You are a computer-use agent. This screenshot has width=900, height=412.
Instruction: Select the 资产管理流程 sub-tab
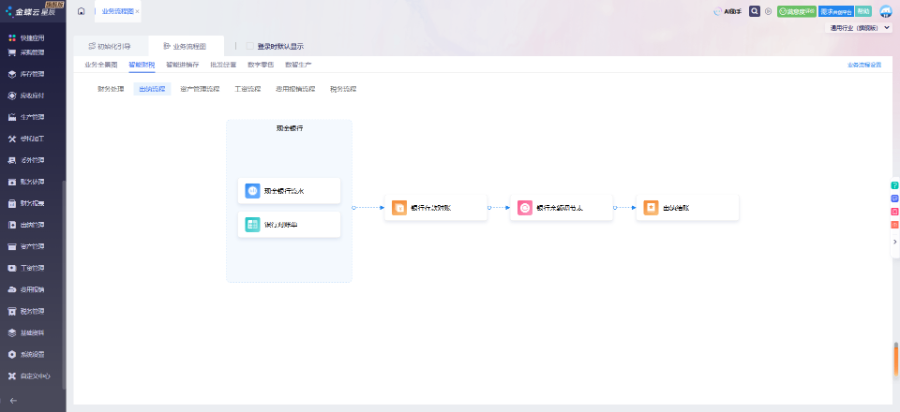coord(200,89)
